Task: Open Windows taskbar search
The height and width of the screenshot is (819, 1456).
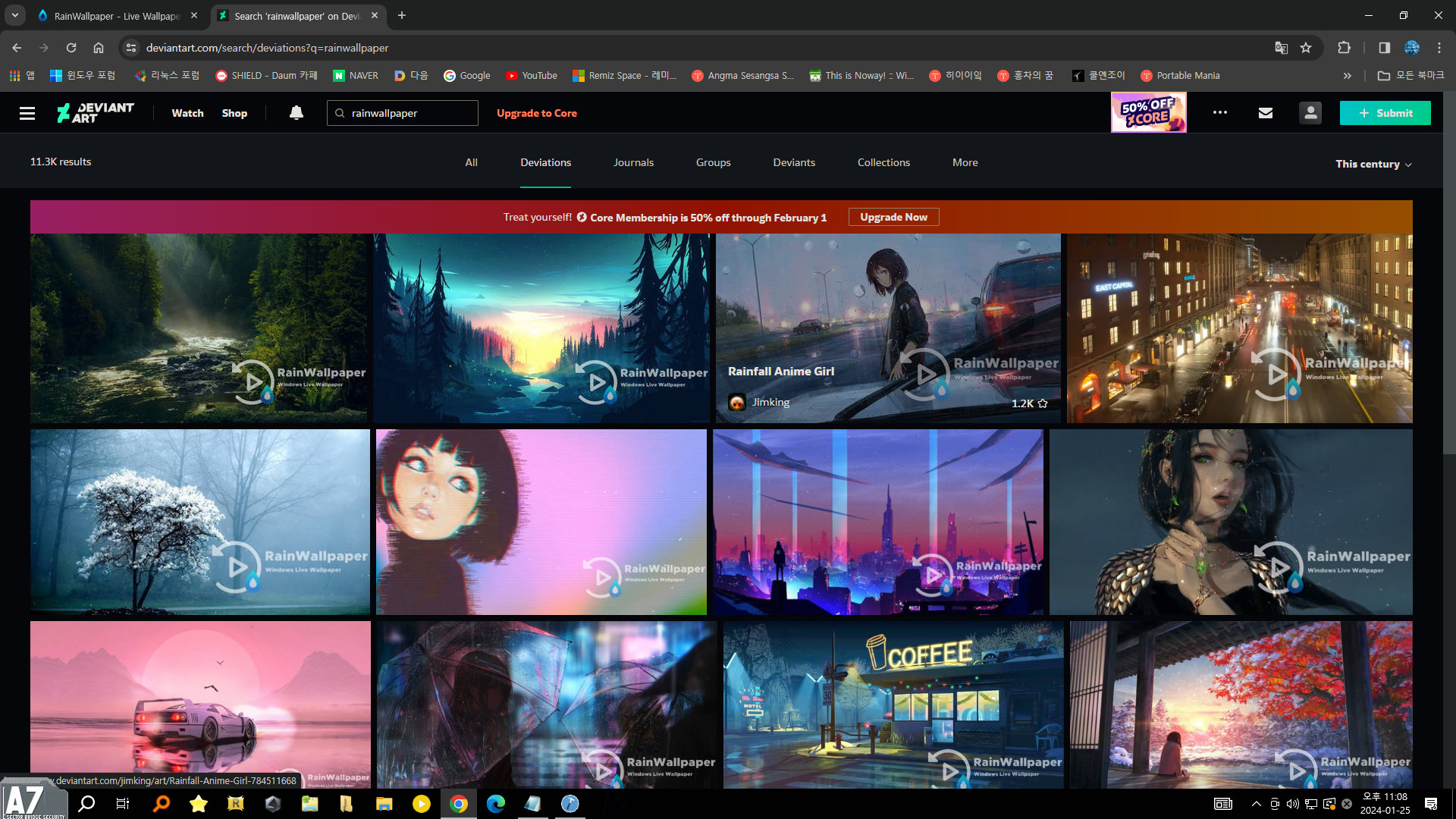Action: pyautogui.click(x=86, y=804)
